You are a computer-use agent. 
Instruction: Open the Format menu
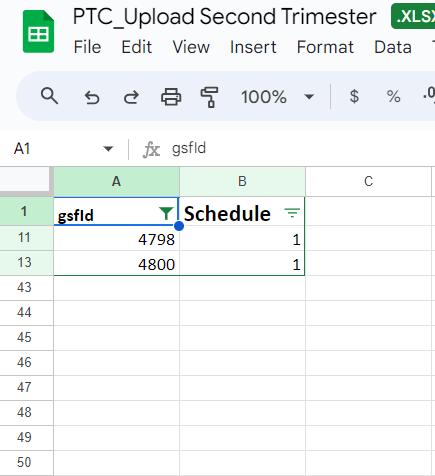tap(325, 47)
